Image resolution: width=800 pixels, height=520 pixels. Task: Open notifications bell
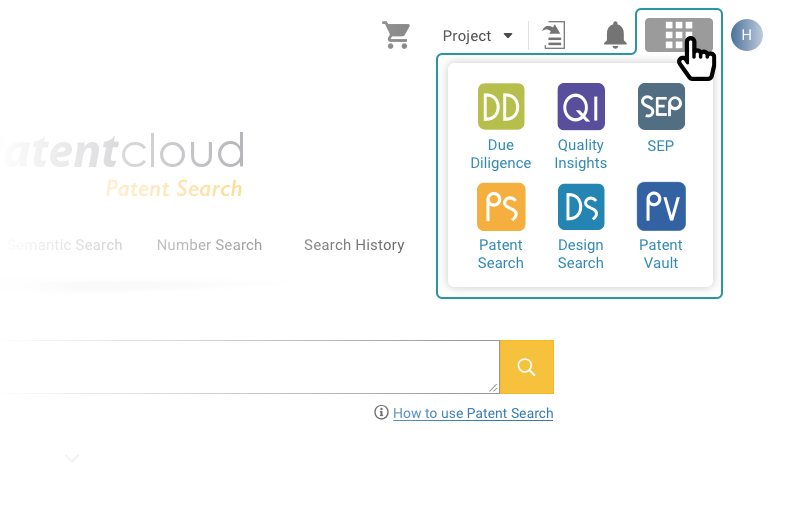point(615,35)
